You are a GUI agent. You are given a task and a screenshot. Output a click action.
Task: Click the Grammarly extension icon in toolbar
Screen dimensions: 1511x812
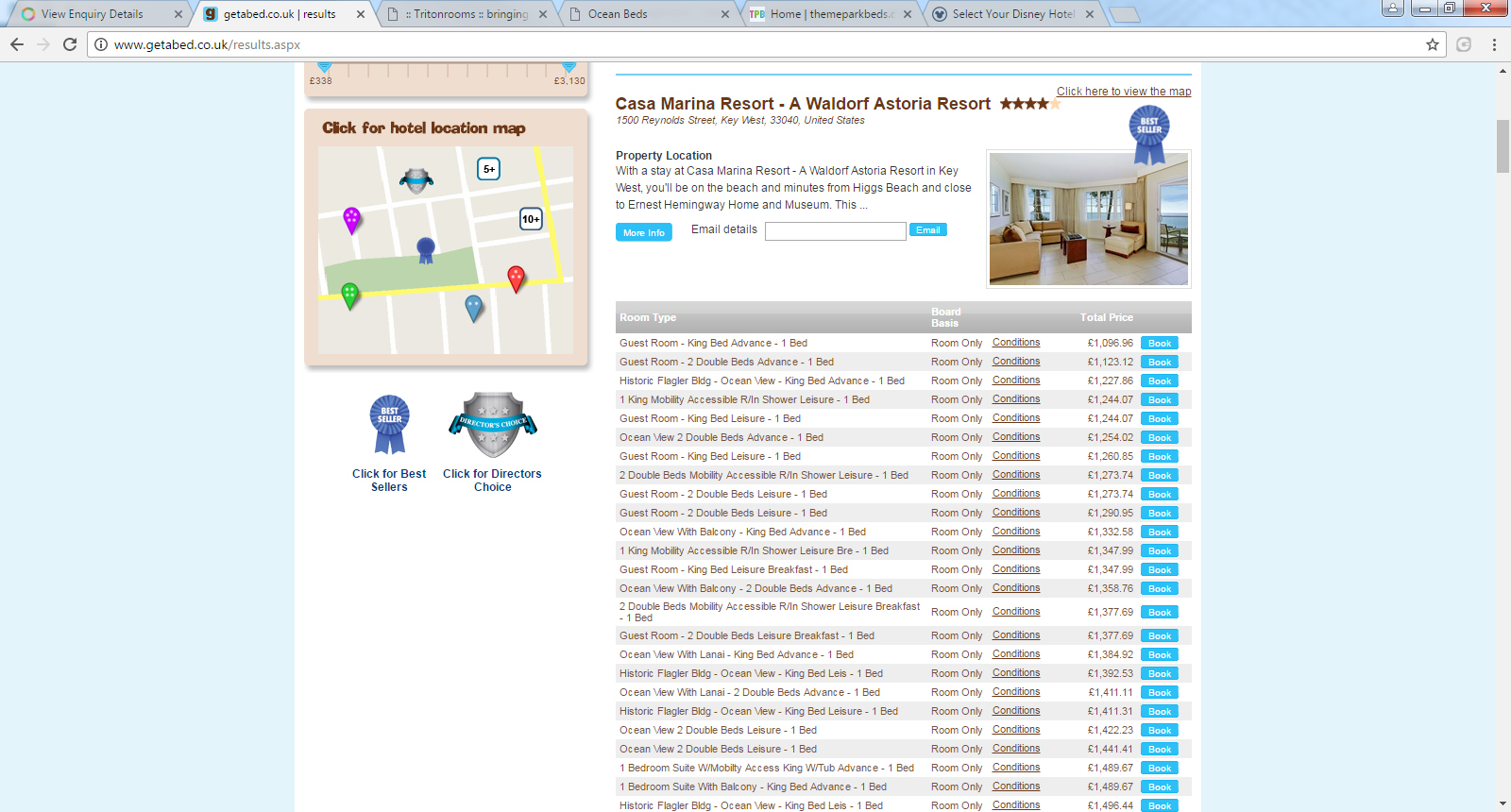(1464, 44)
